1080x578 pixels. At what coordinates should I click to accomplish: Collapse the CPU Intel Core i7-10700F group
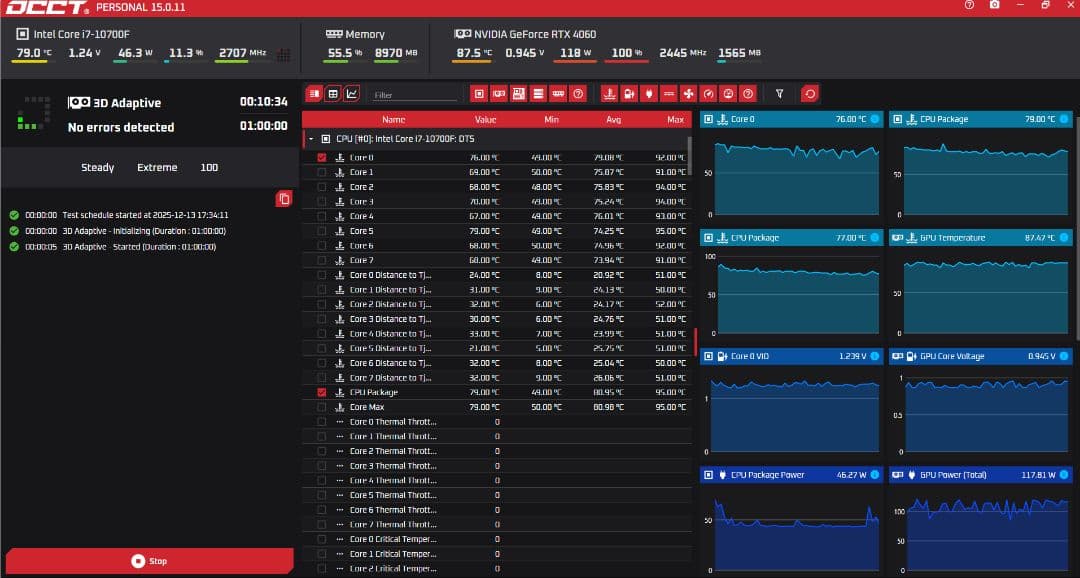click(311, 139)
